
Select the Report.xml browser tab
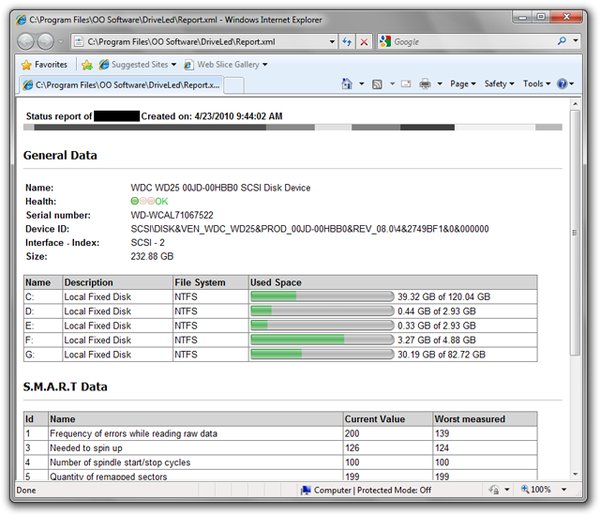(121, 85)
